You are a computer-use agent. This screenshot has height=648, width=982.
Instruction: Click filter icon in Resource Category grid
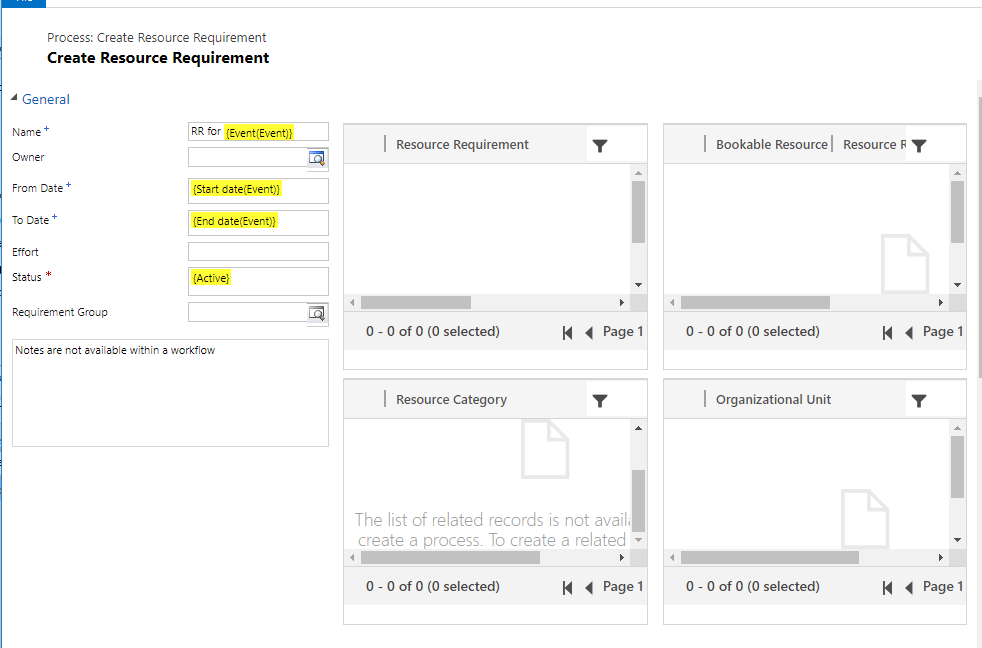point(600,400)
